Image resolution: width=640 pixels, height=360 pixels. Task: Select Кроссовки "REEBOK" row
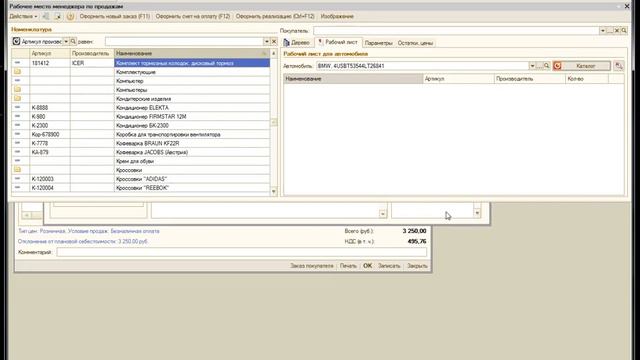141,188
